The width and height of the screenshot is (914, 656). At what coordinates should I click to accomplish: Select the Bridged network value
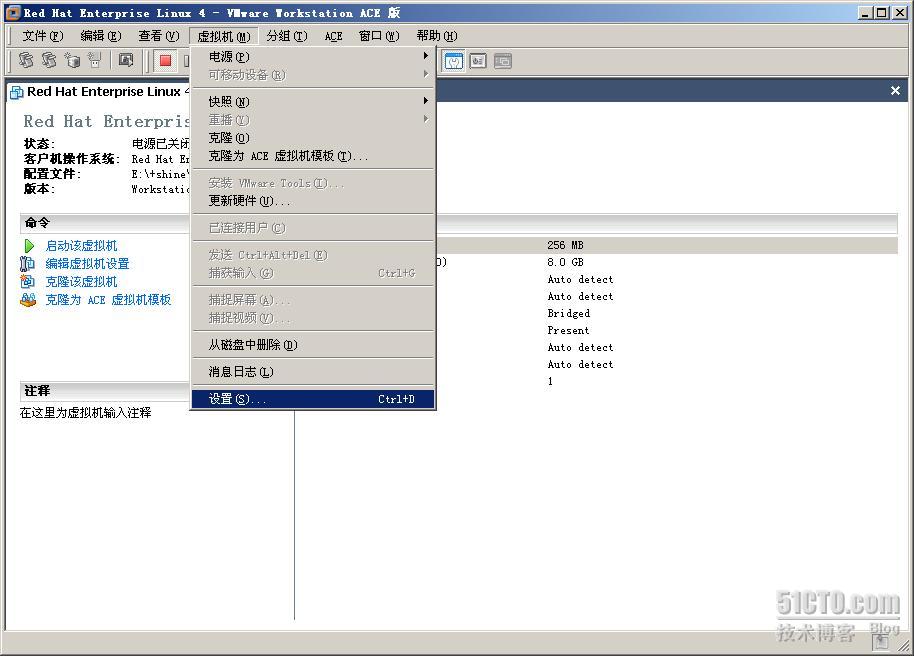(x=568, y=313)
